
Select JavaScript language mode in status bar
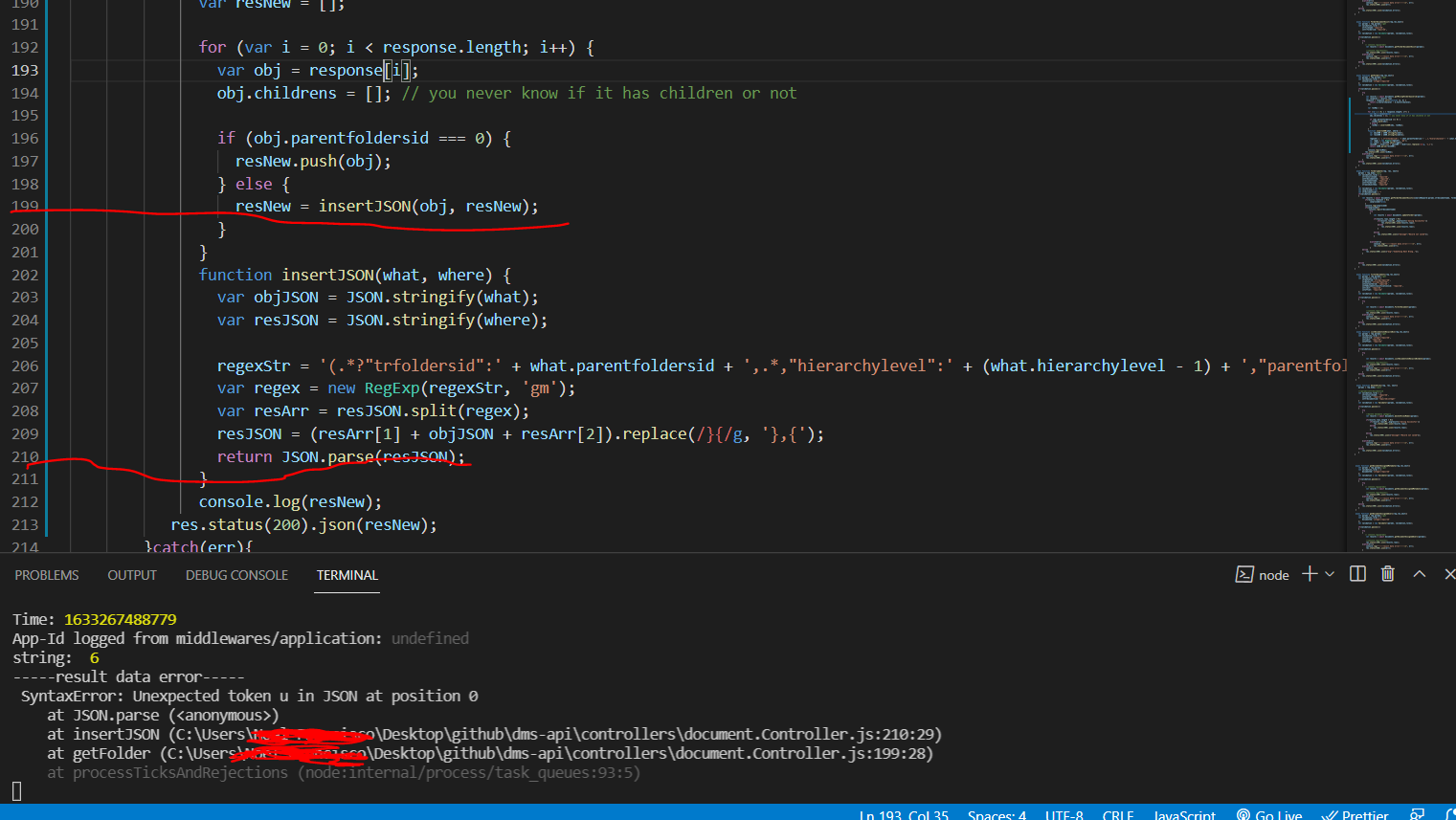click(1184, 814)
